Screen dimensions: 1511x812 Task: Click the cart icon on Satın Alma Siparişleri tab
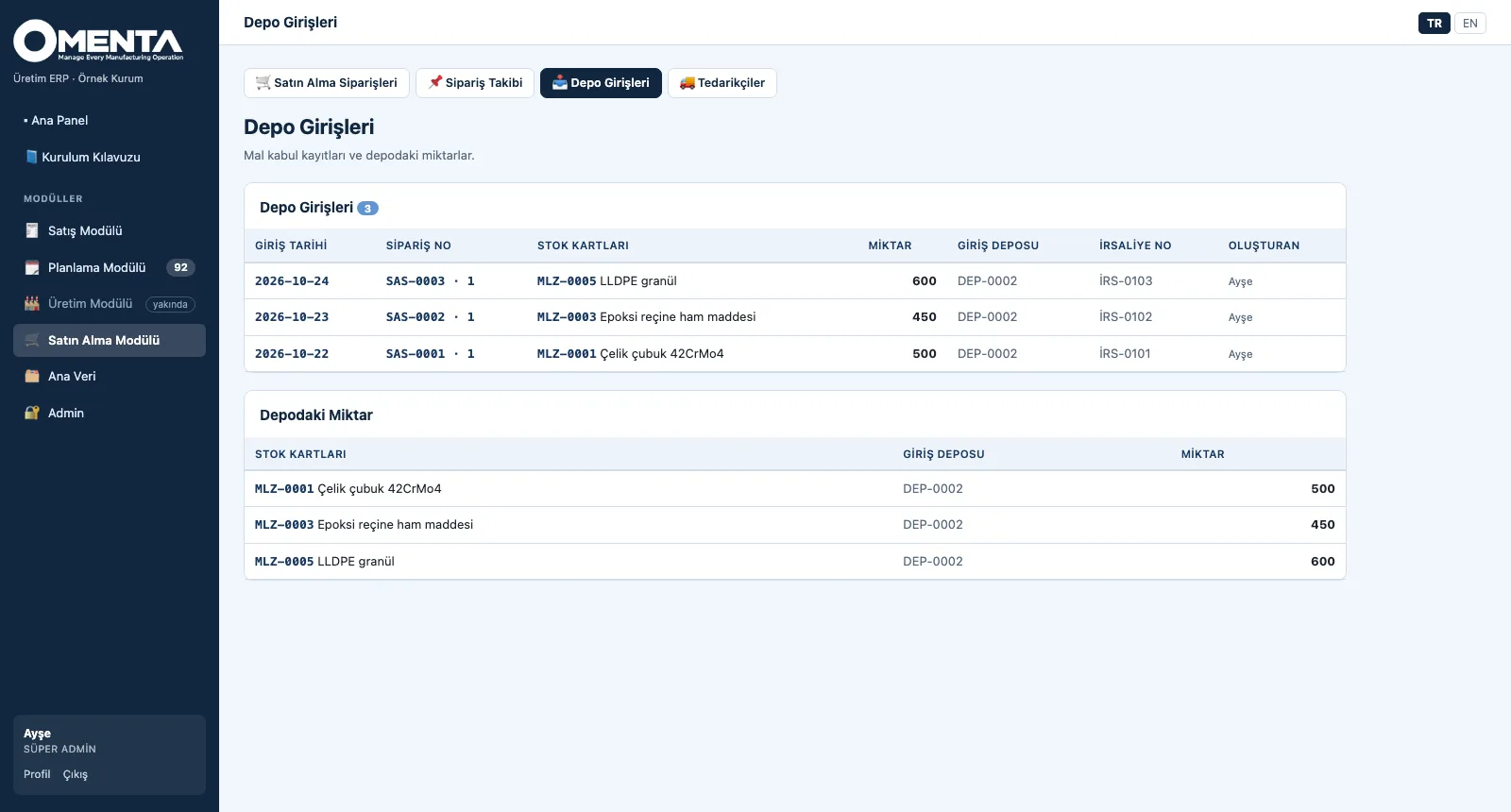click(263, 82)
